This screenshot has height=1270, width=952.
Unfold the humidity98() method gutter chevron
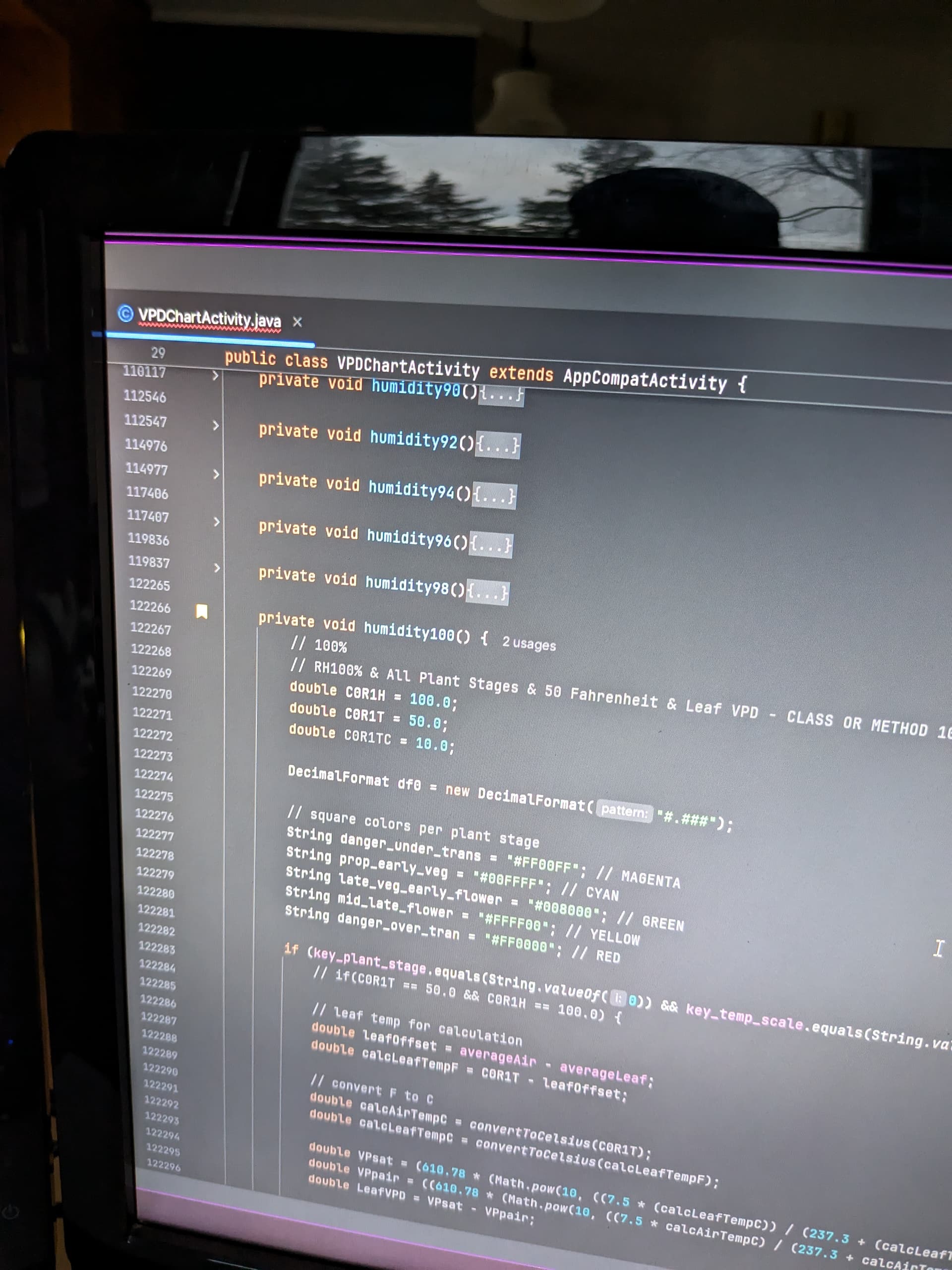(x=217, y=568)
